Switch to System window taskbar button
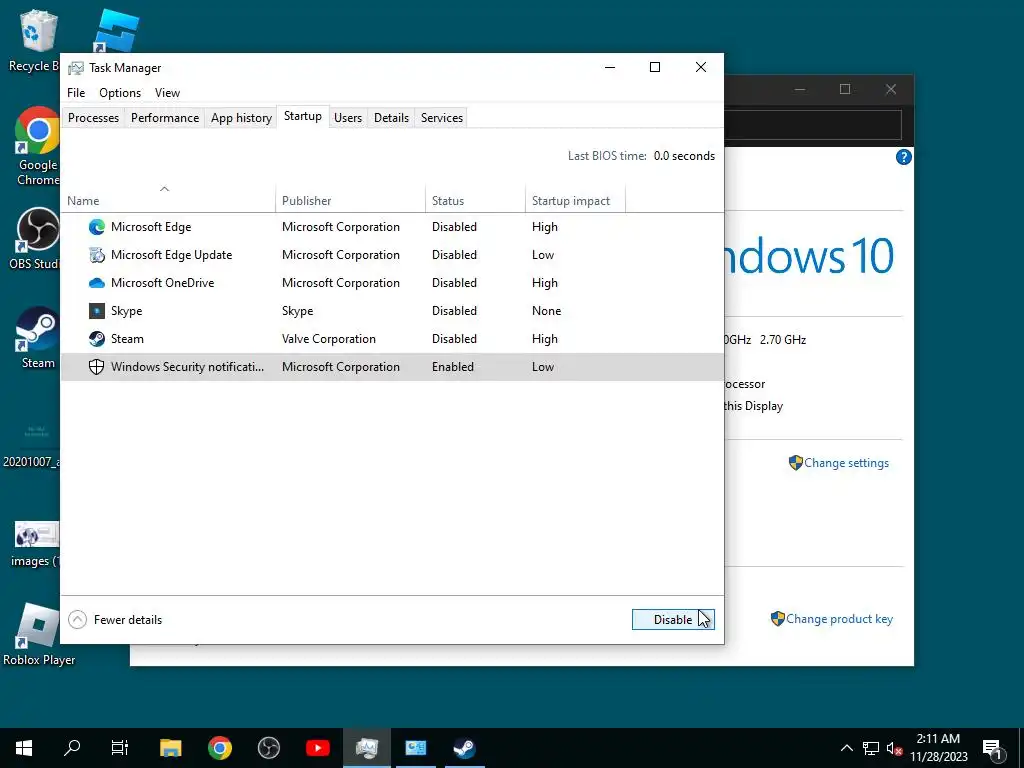 415,748
